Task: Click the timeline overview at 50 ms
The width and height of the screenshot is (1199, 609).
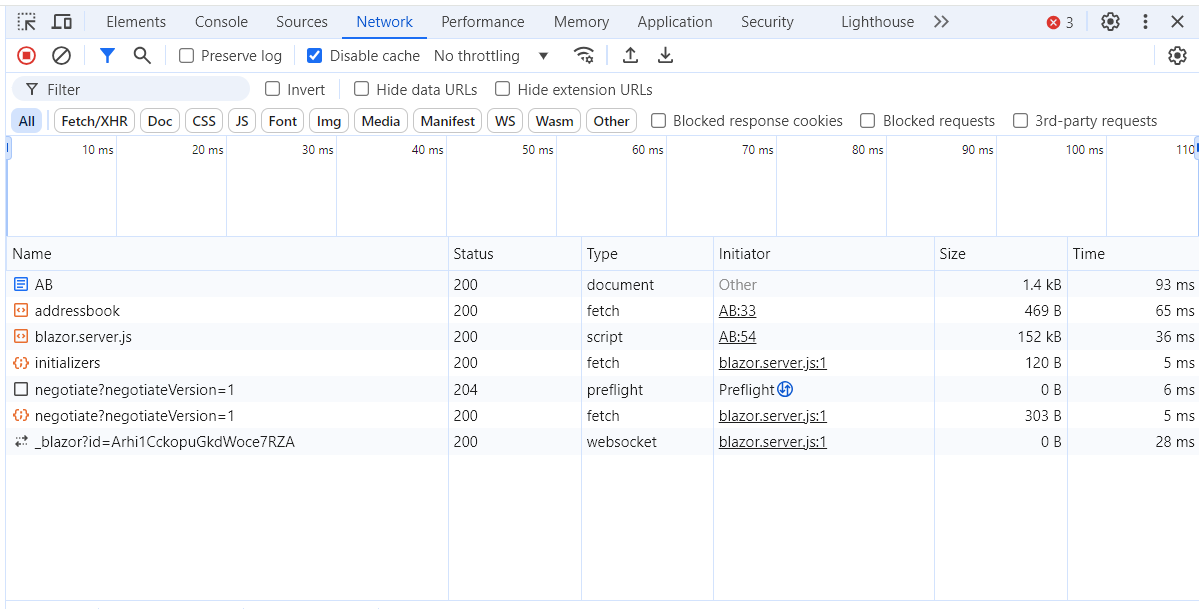Action: click(538, 150)
